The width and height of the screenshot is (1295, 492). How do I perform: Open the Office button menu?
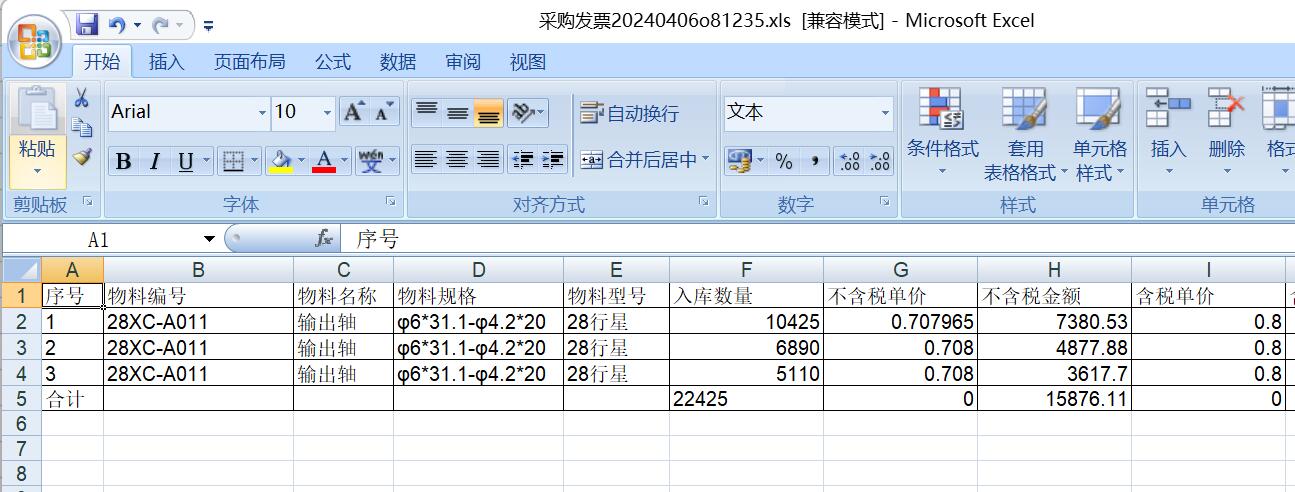pos(34,44)
